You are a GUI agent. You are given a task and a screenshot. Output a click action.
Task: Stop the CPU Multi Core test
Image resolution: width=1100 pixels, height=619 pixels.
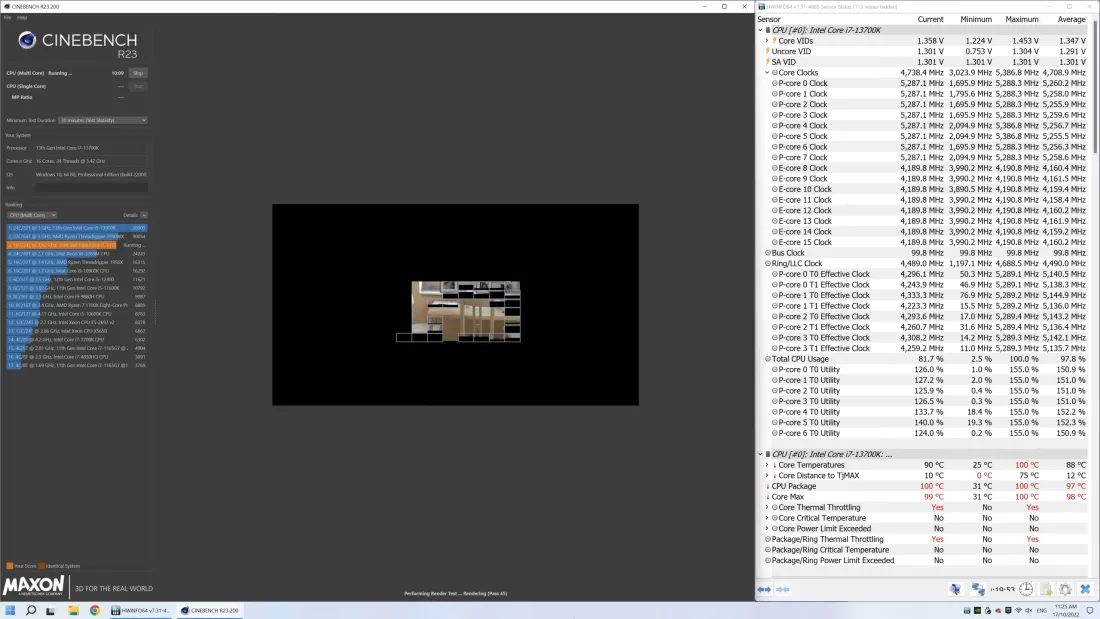138,73
